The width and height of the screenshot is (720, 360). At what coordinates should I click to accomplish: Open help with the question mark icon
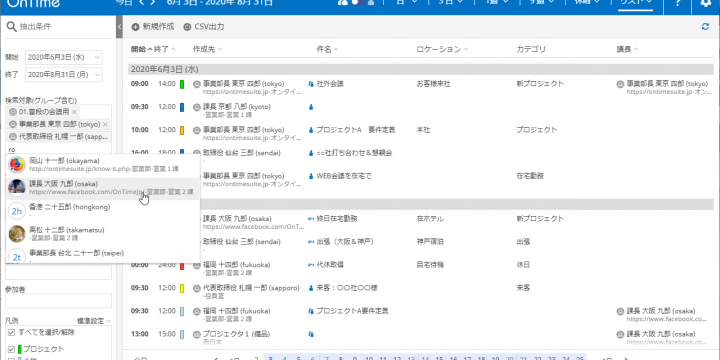[677, 3]
